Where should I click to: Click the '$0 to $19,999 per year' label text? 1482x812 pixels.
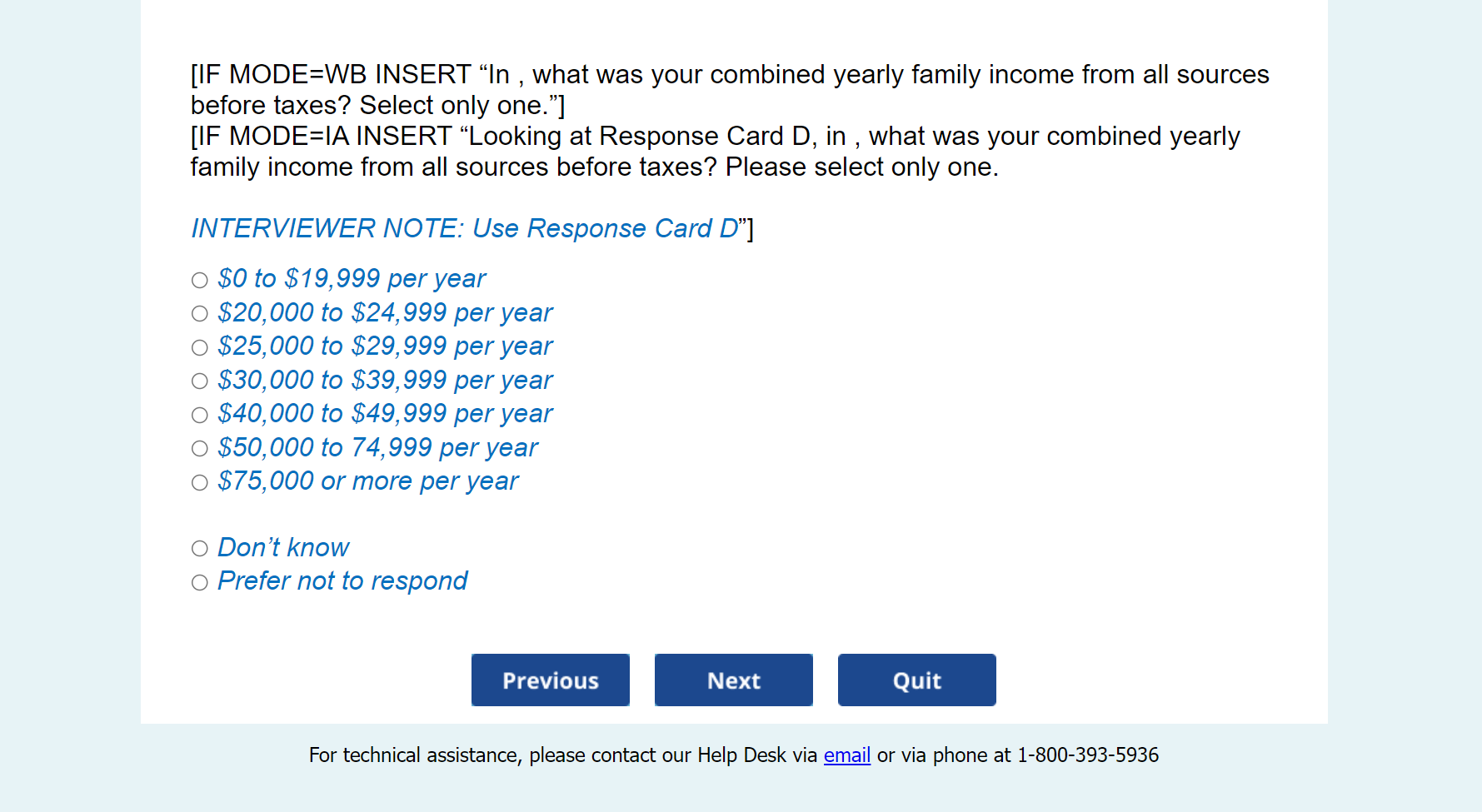(x=352, y=279)
